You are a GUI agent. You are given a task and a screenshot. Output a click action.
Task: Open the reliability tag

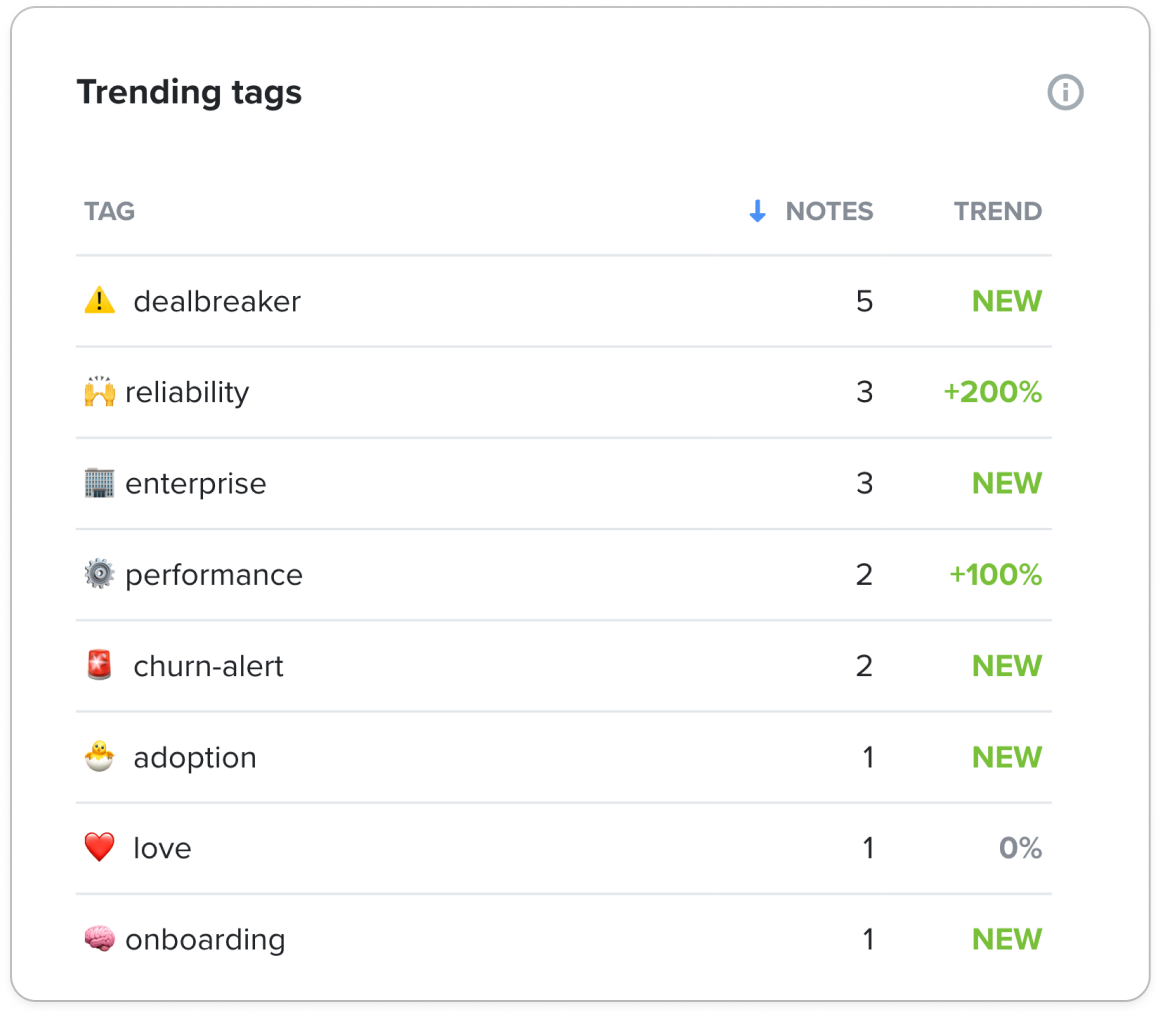coord(187,392)
